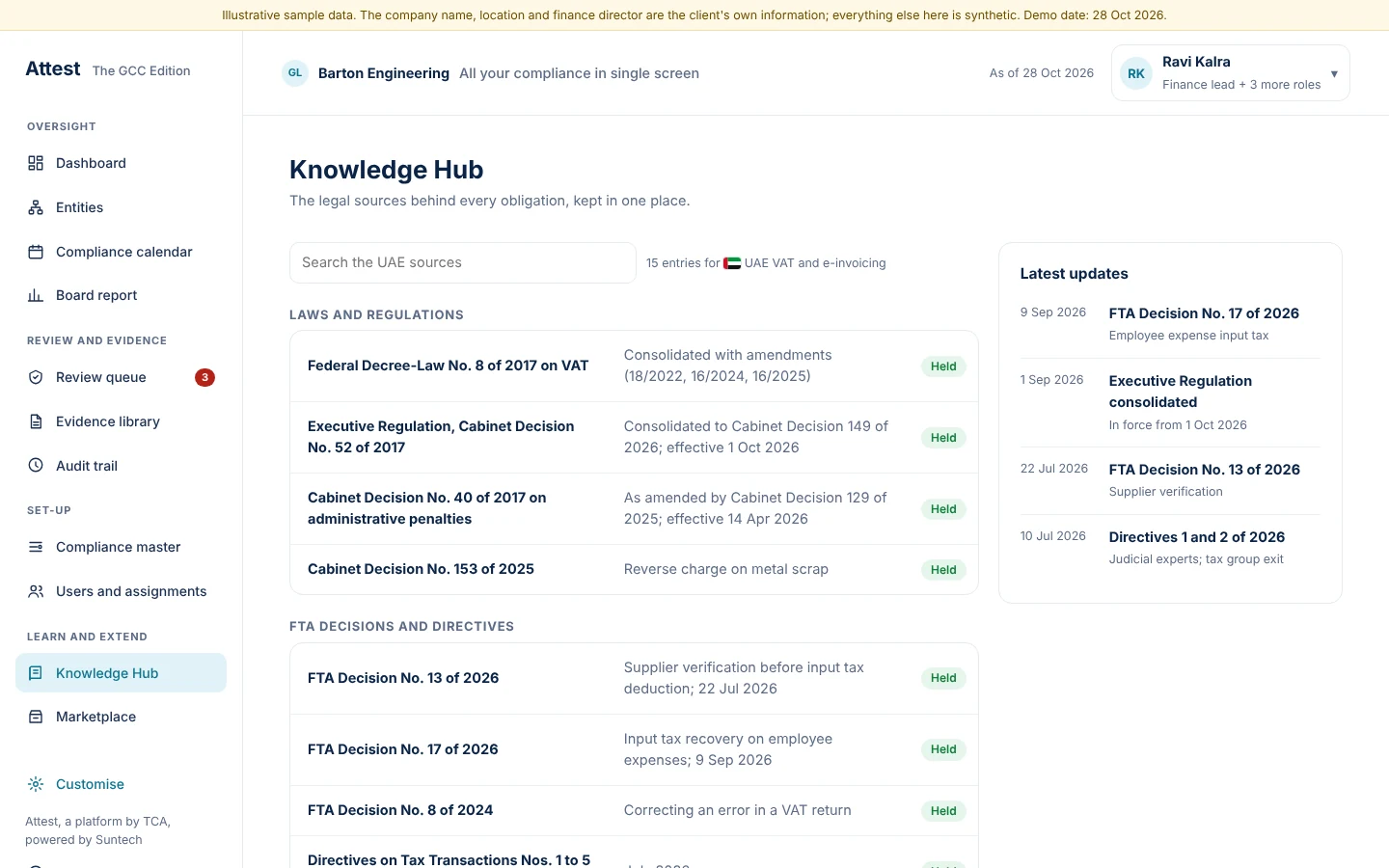Open Cabinet Decision No. 153 of 2025
The height and width of the screenshot is (868, 1389).
click(x=634, y=569)
